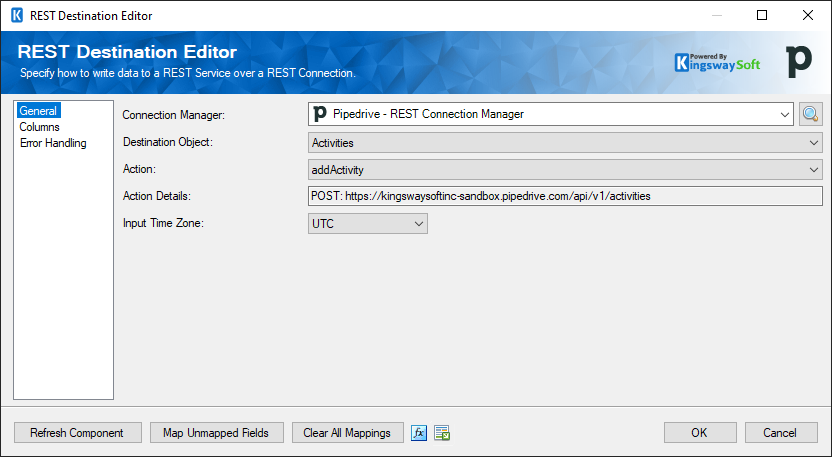Viewport: 832px width, 457px height.
Task: Confirm the dialog with OK
Action: [x=699, y=433]
